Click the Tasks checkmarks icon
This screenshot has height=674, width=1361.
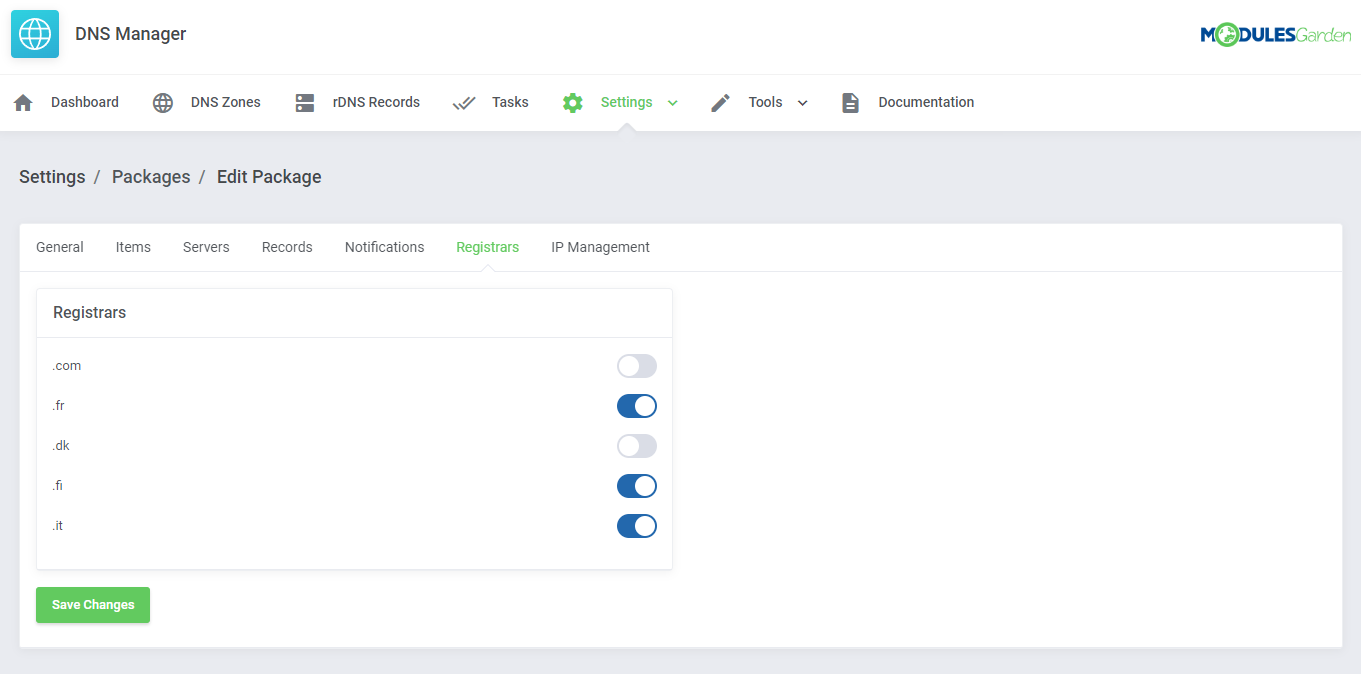click(x=463, y=102)
